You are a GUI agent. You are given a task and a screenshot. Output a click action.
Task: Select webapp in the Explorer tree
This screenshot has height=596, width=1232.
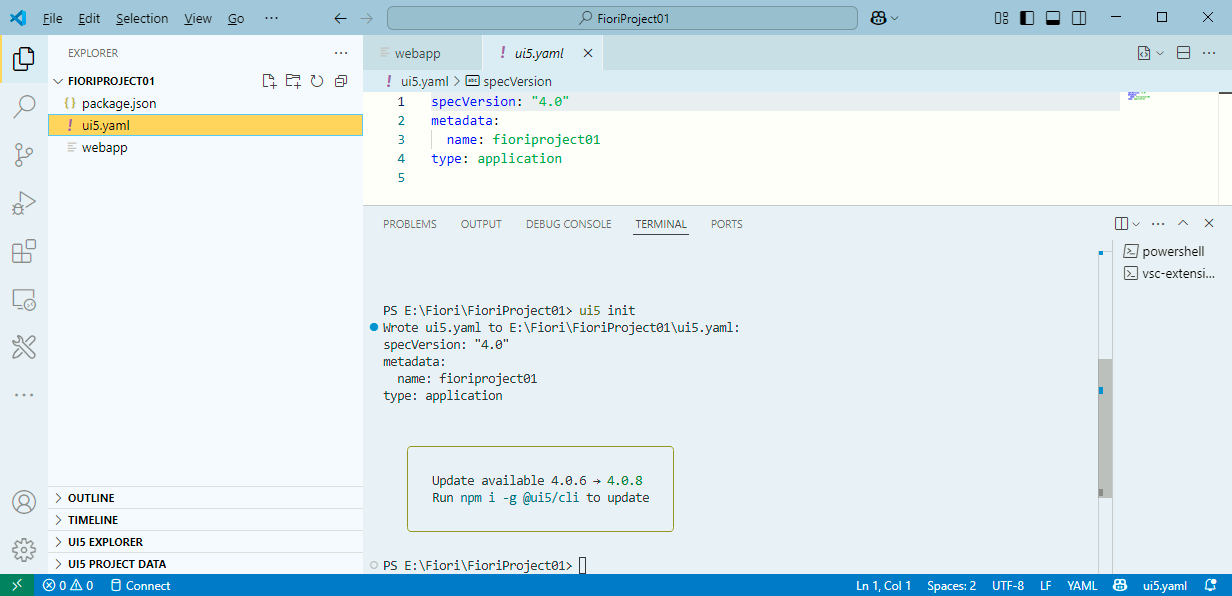[205, 147]
